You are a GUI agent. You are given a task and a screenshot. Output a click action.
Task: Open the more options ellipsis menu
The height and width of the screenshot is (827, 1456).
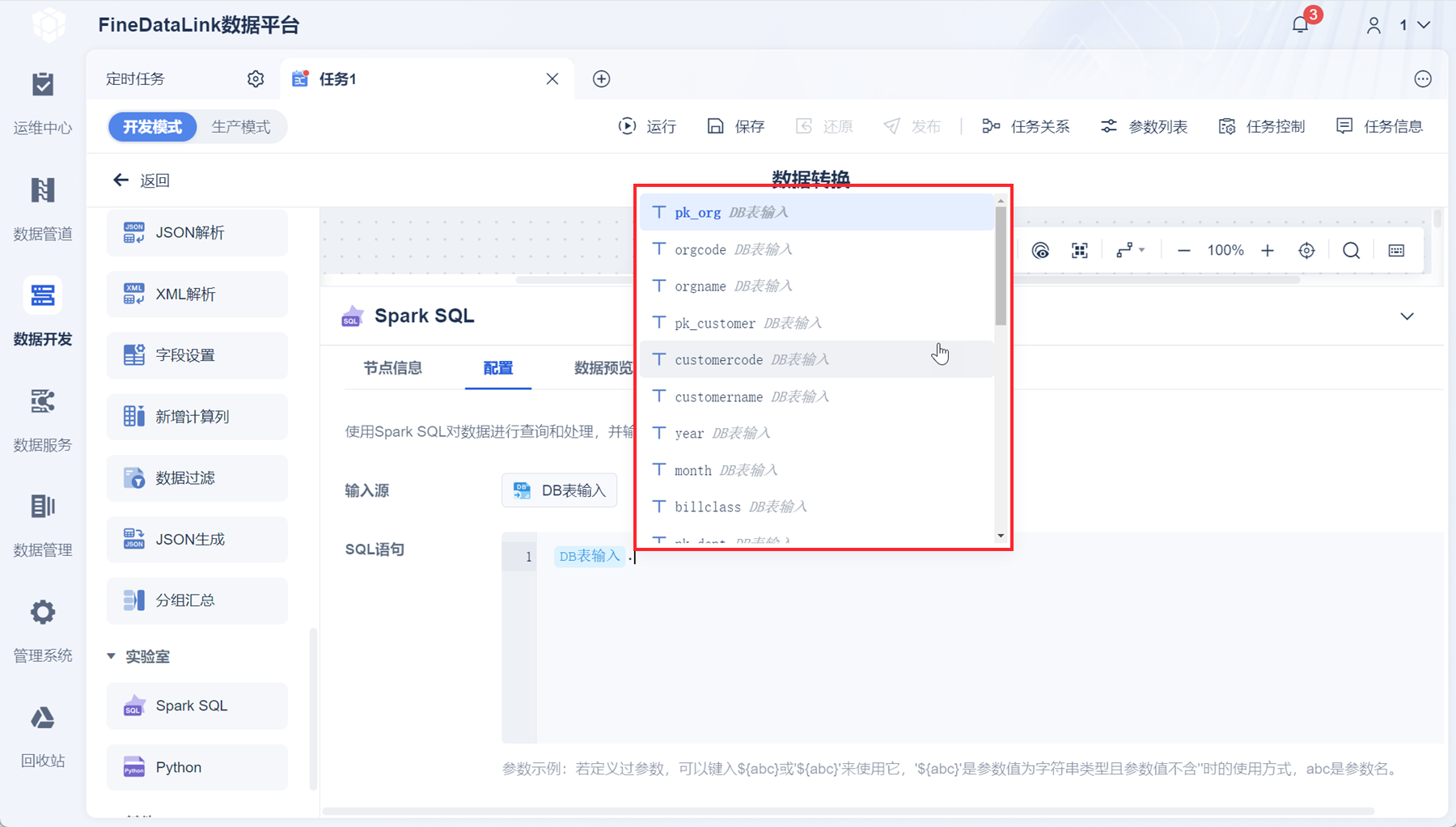[1423, 78]
